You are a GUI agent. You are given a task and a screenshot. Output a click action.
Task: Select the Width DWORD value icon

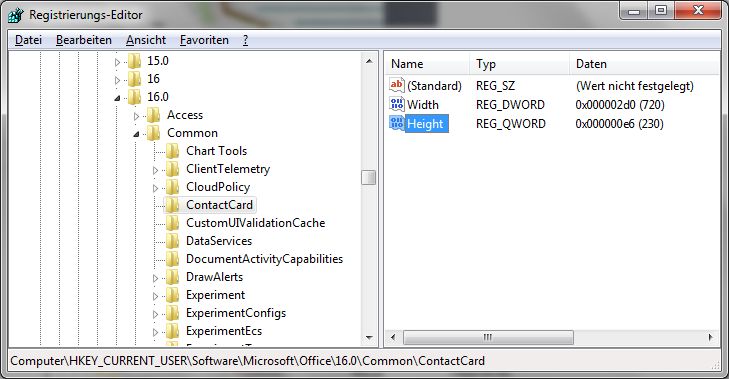[x=397, y=104]
